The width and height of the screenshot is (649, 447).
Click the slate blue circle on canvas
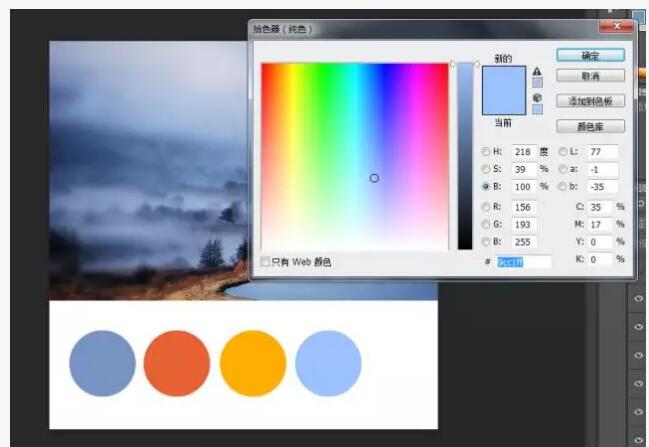(x=102, y=363)
